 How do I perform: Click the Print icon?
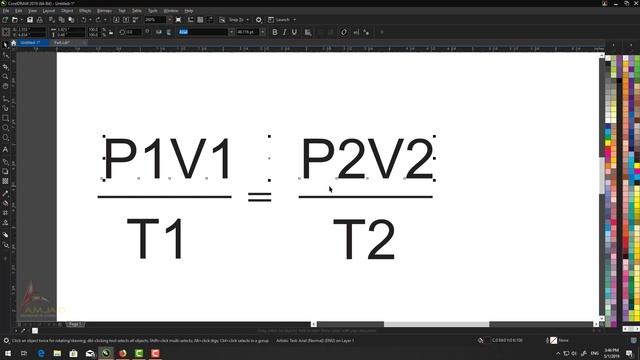click(40, 20)
